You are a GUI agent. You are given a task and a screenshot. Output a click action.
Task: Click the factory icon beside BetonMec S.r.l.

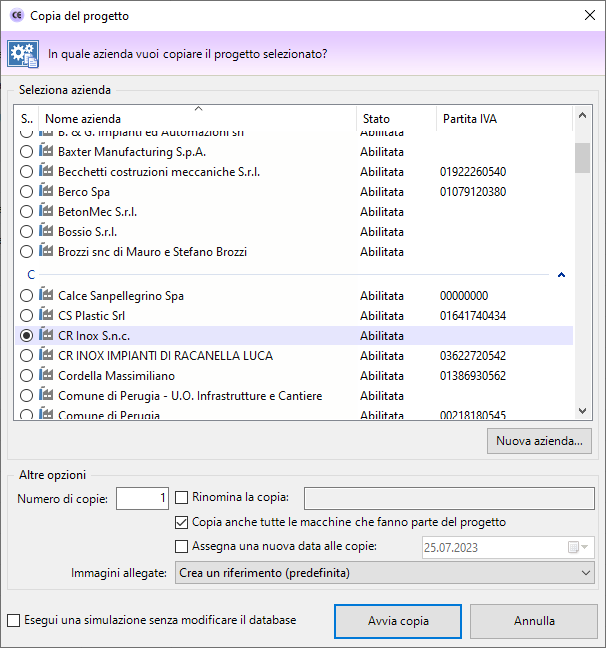pos(46,212)
